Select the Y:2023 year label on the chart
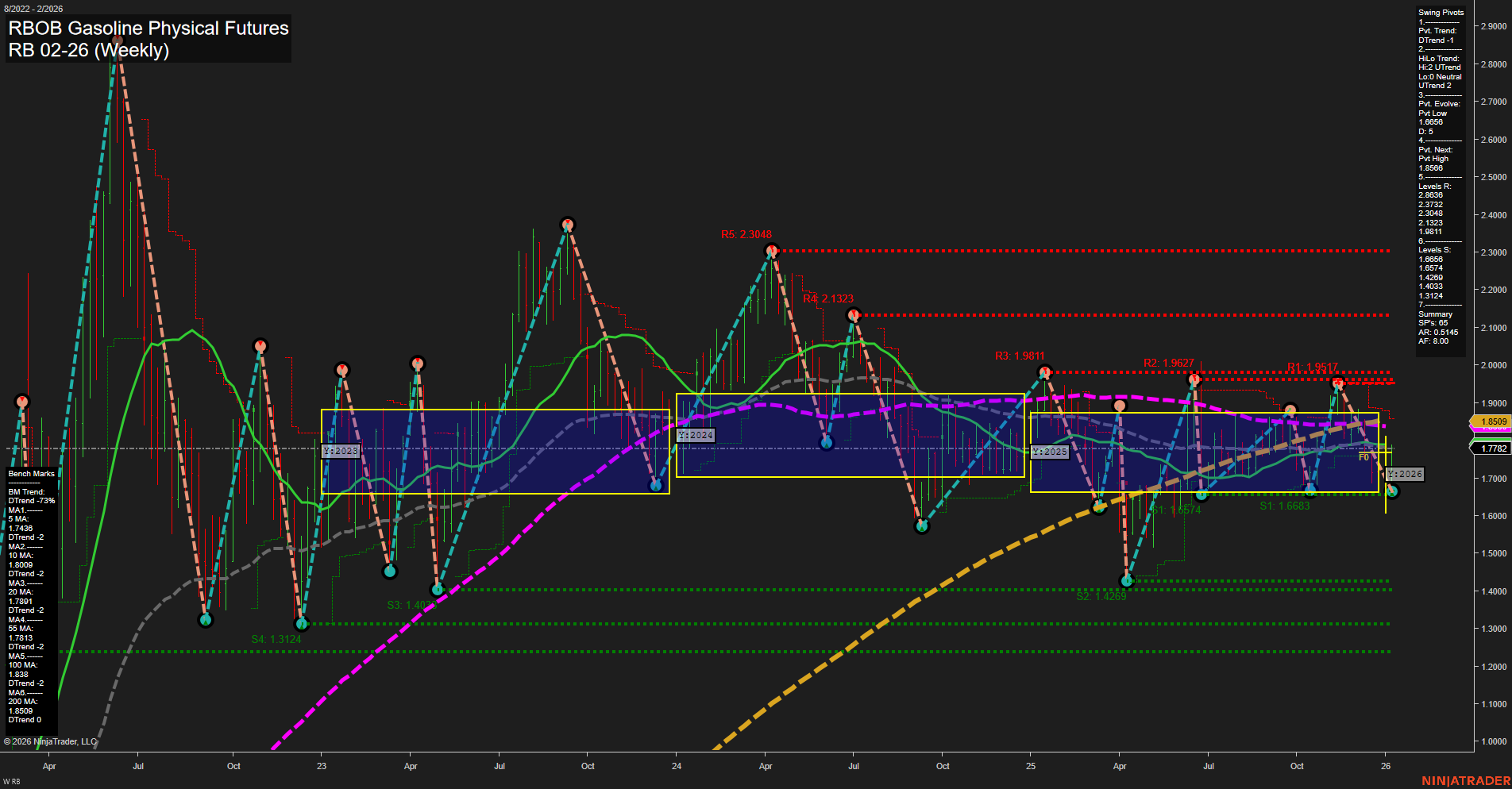This screenshot has height=789, width=1512. [x=341, y=450]
